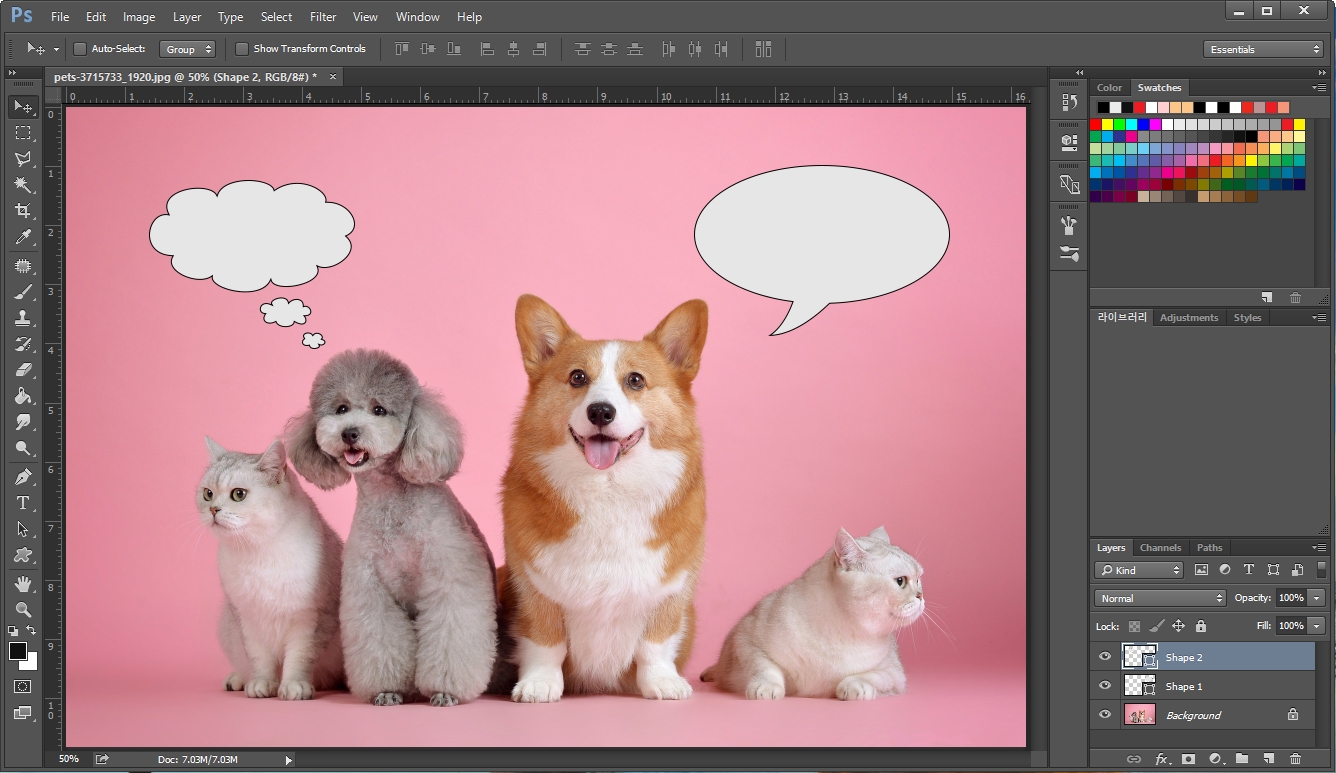Choose the Hand tool
This screenshot has height=773, width=1336.
pyautogui.click(x=23, y=583)
